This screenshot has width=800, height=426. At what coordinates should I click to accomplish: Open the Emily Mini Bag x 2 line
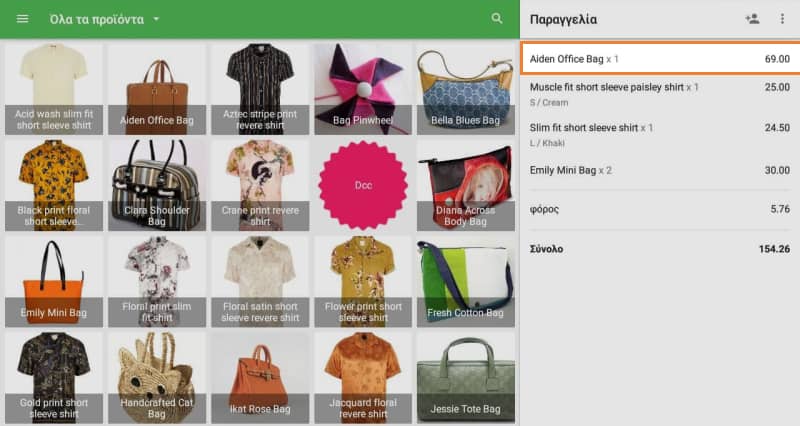click(659, 170)
